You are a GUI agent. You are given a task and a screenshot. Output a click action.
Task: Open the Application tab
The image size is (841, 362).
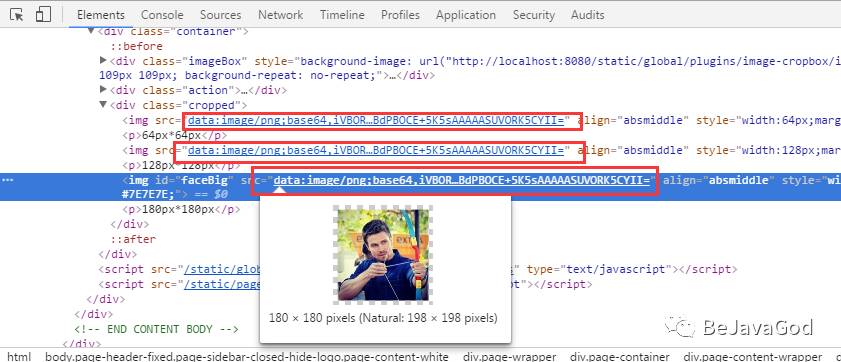coord(466,15)
